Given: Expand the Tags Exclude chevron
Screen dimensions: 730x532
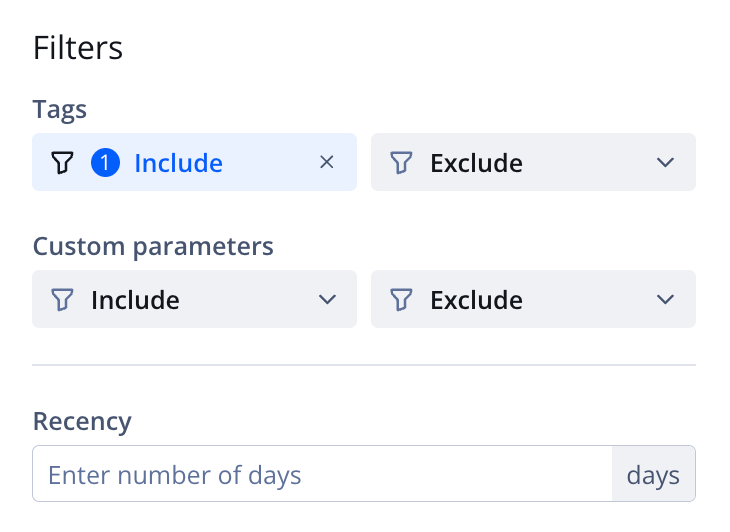Looking at the screenshot, I should [x=666, y=162].
